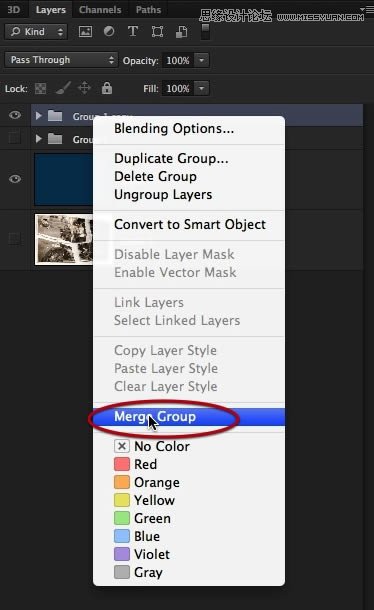374x610 pixels.
Task: Label the group Blue
Action: tap(189, 536)
